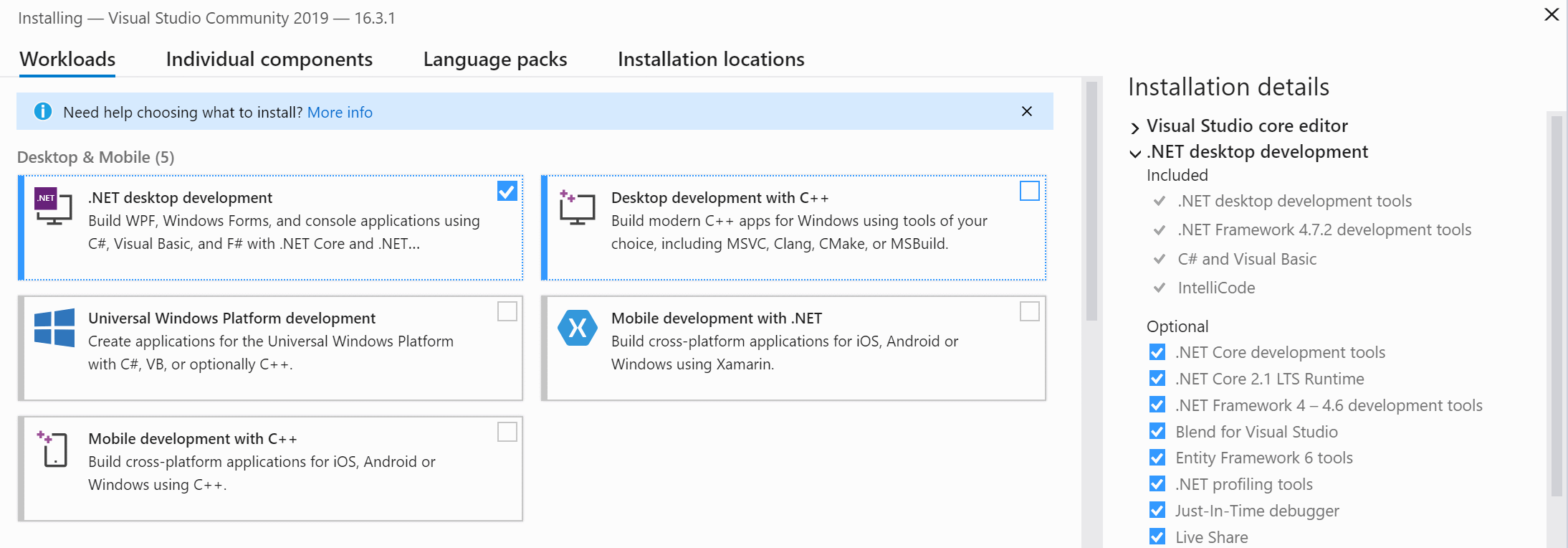
Task: Click the Mobile development with C++ icon
Action: tap(54, 449)
